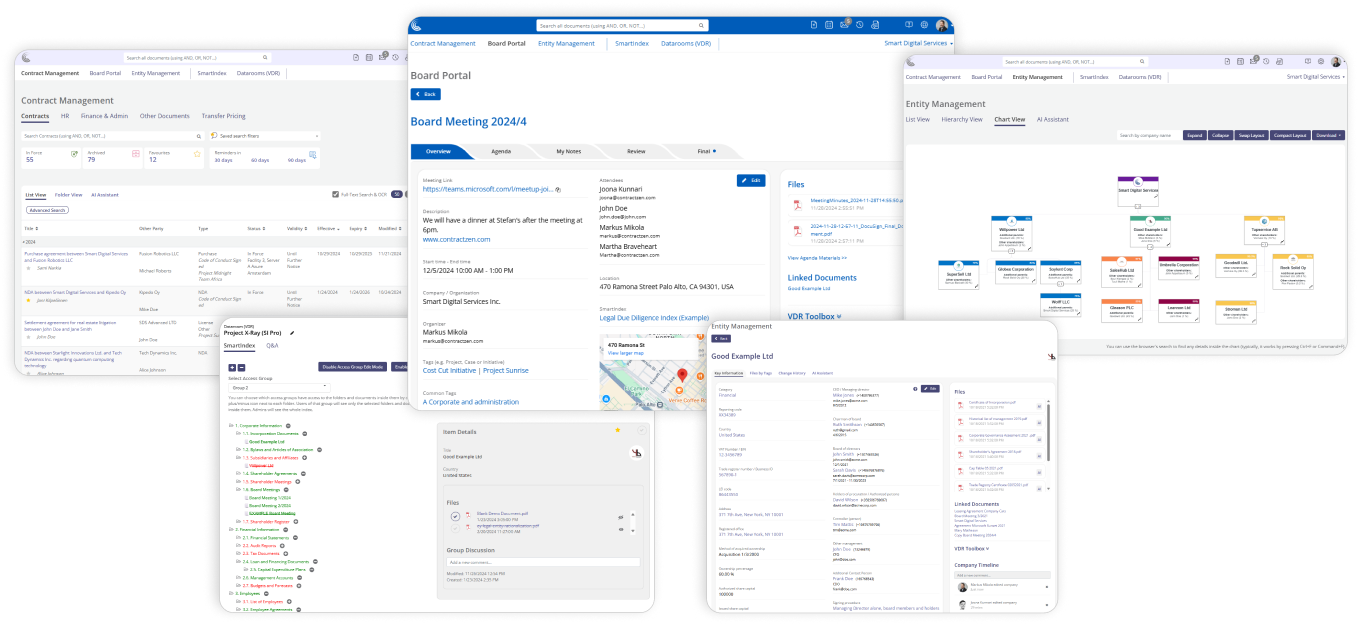
Task: Click the ContractZen logo in Board Portal window
Action: point(415,25)
